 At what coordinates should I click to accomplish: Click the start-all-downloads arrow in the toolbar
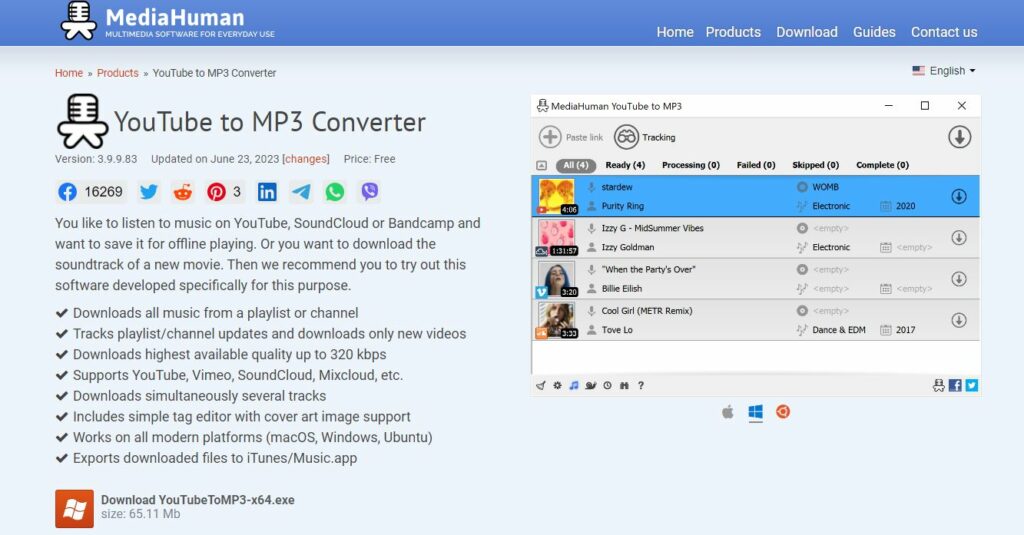(x=959, y=137)
